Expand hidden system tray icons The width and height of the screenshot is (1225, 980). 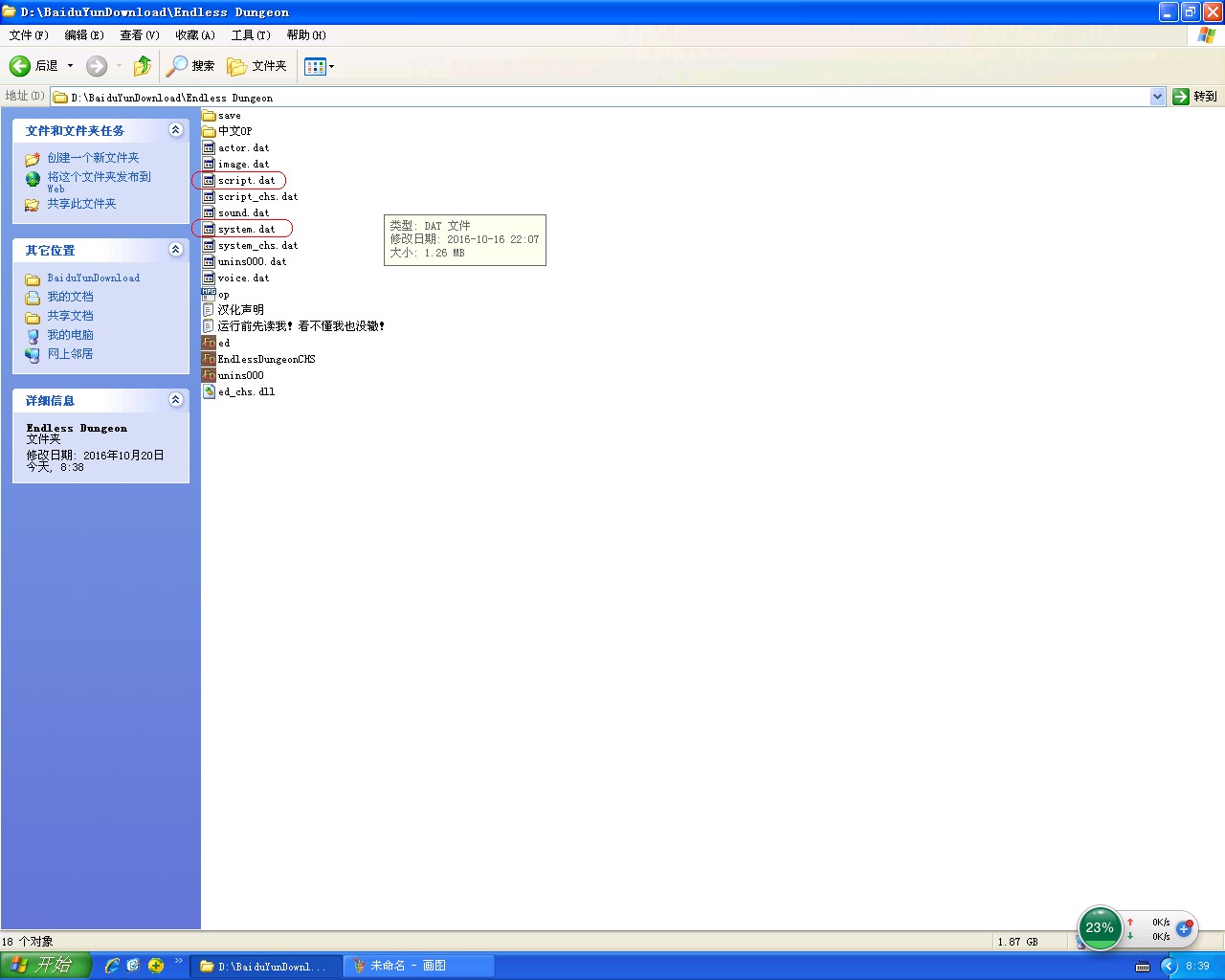(1169, 967)
